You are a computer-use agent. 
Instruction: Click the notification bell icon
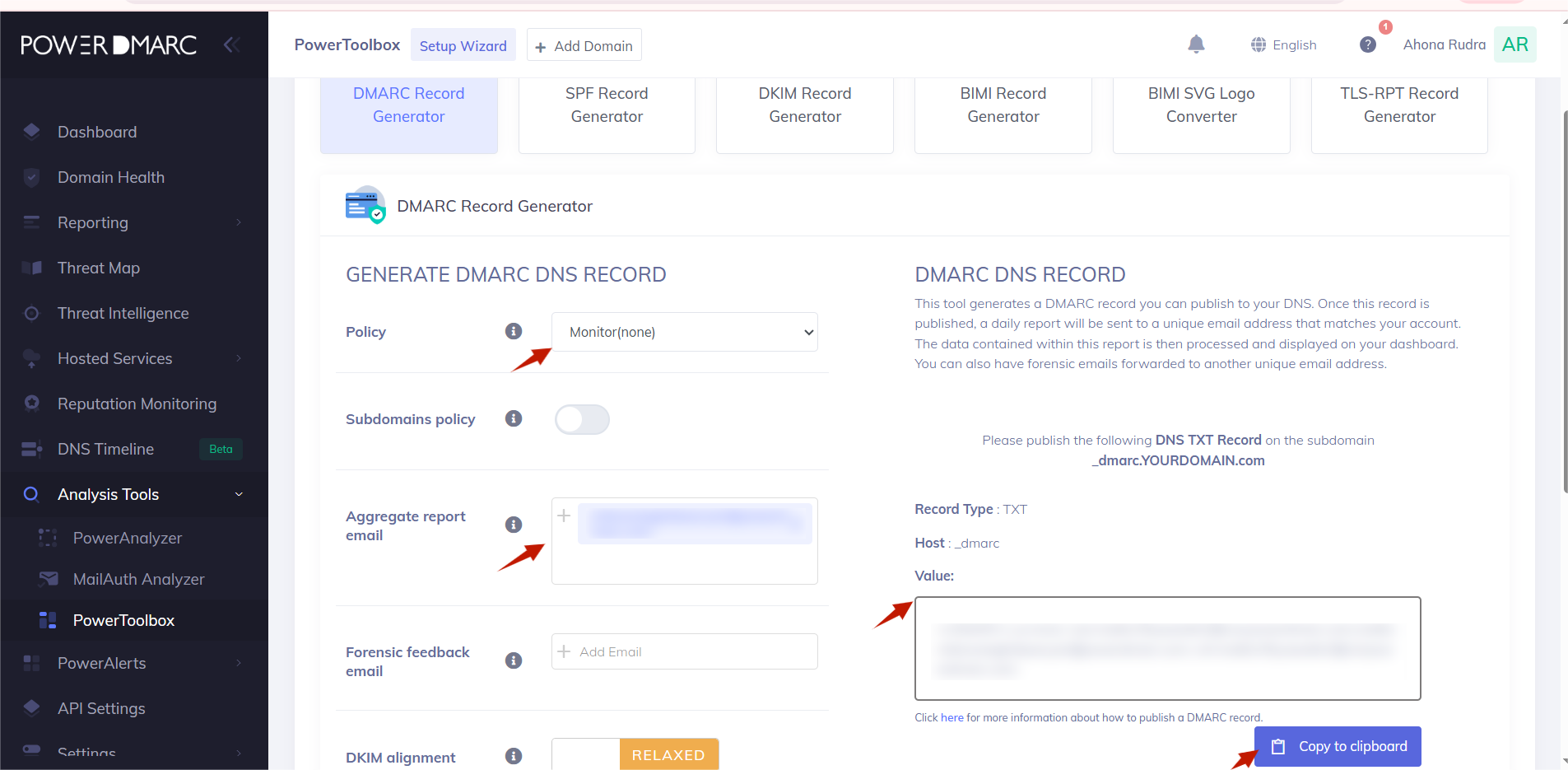pyautogui.click(x=1195, y=44)
